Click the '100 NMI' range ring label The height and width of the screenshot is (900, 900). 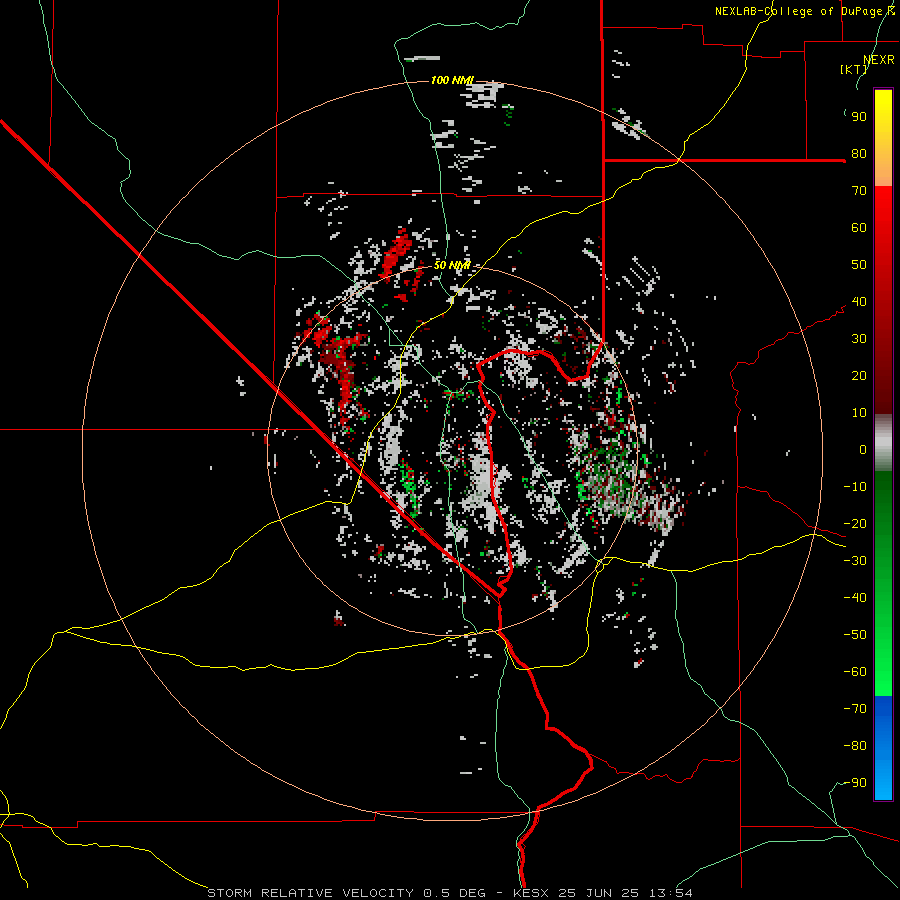point(452,80)
